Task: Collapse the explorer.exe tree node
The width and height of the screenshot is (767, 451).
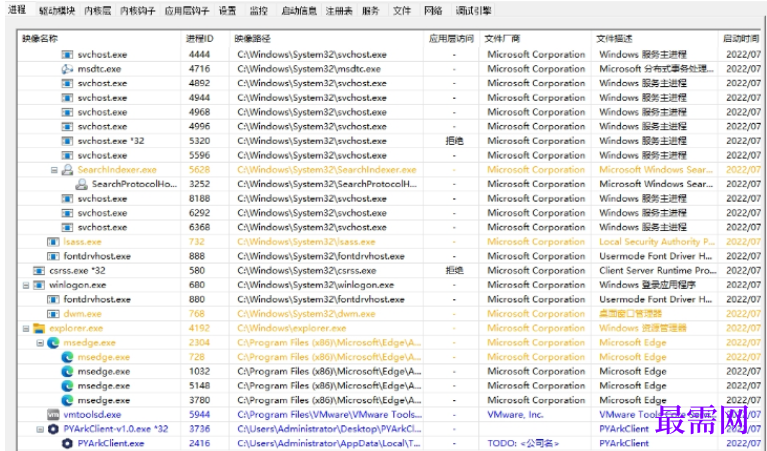Action: (26, 328)
